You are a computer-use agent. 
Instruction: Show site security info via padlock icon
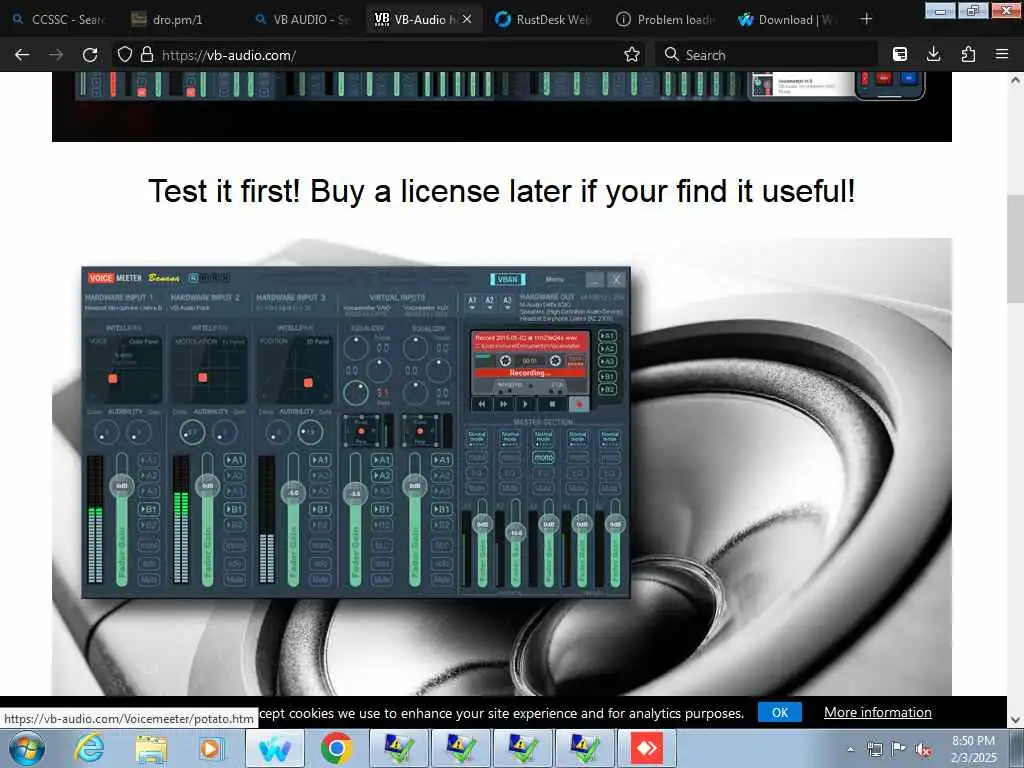[x=147, y=55]
